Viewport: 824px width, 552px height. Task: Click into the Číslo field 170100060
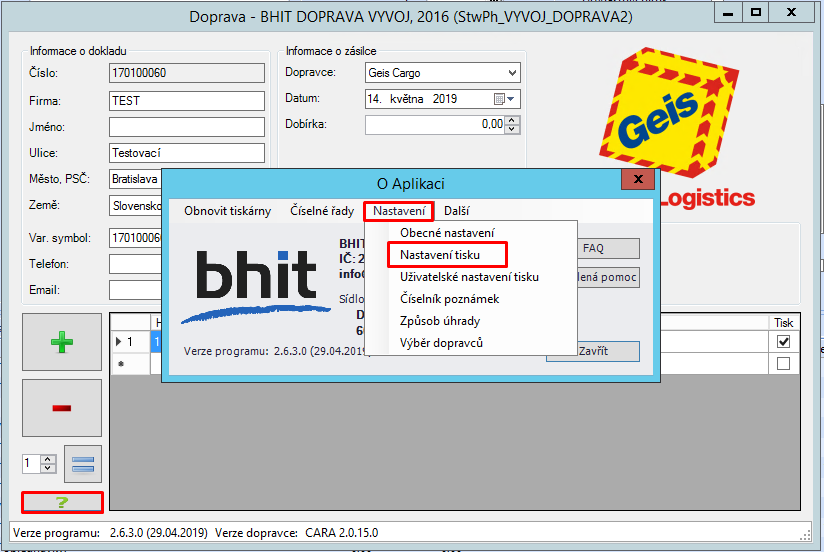[187, 73]
